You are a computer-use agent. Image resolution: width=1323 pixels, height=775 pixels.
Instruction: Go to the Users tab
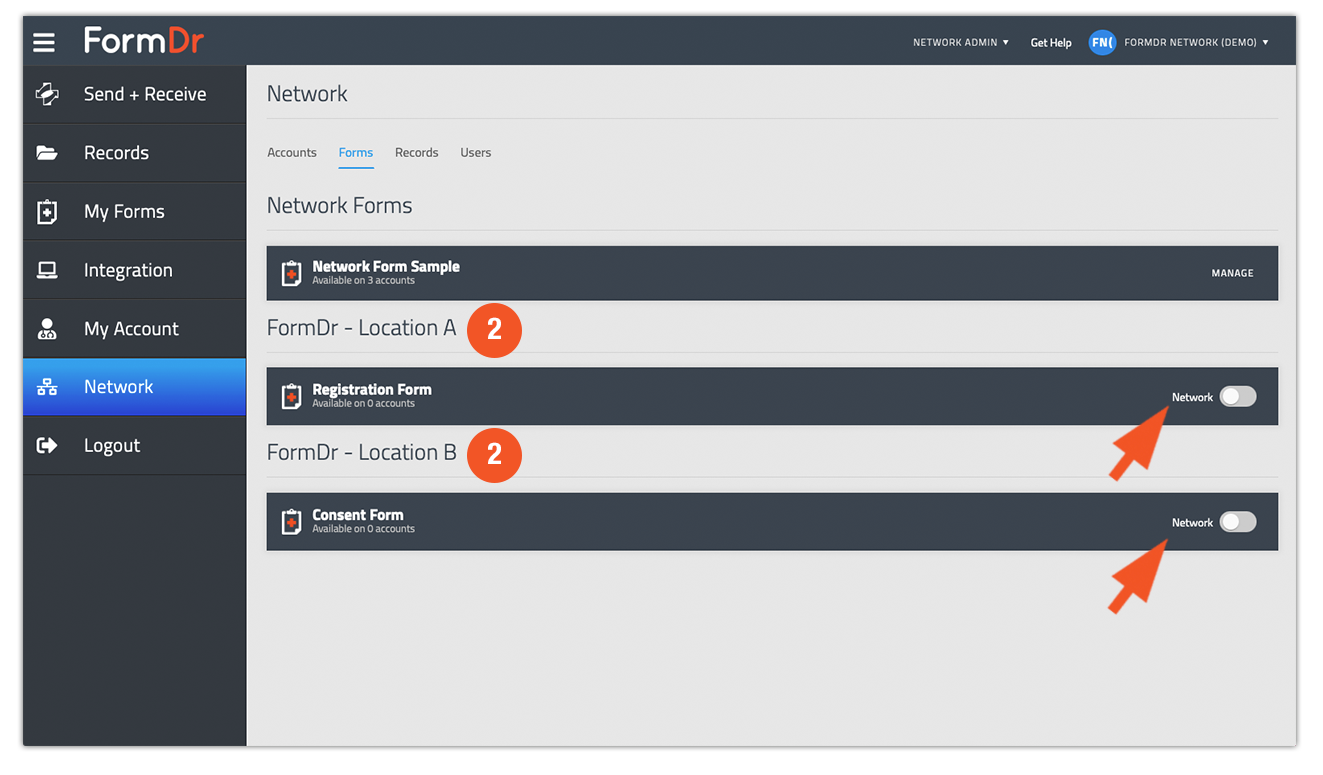point(476,152)
